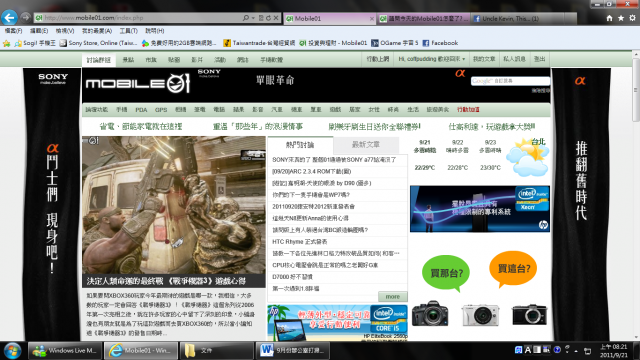This screenshot has width=640, height=360.
Task: Click the green 買那台? speech bubble
Action: tap(446, 272)
